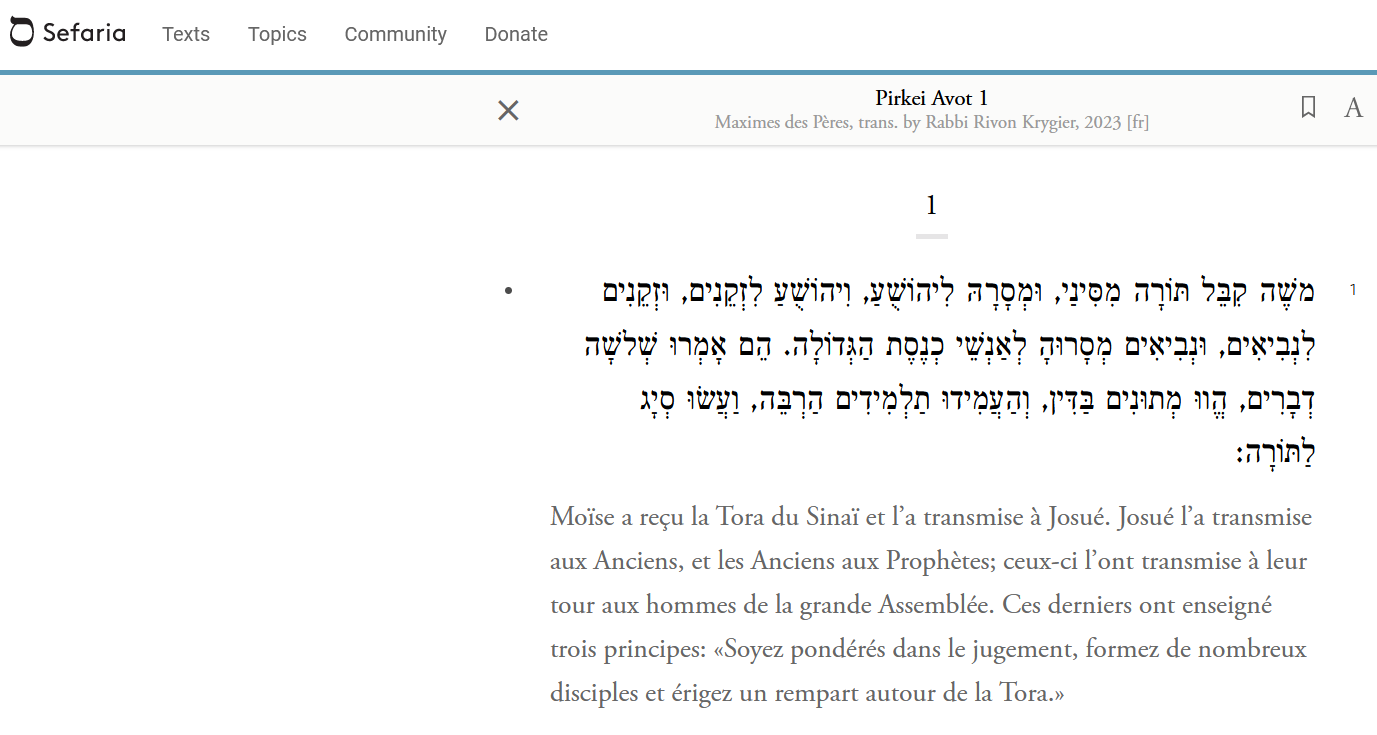Click the [fr] language tag in header

[1137, 123]
